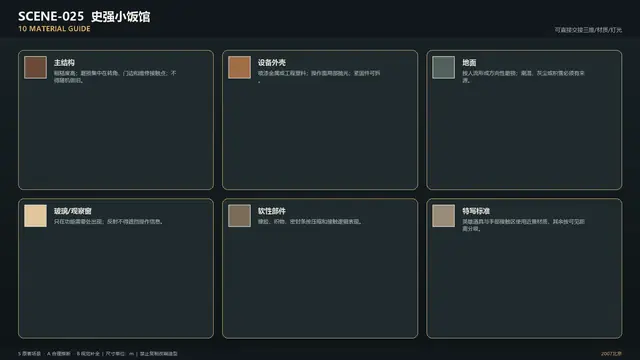The image size is (640, 360).
Task: Click the top-right 三维/材质/灯光 note
Action: [588, 30]
